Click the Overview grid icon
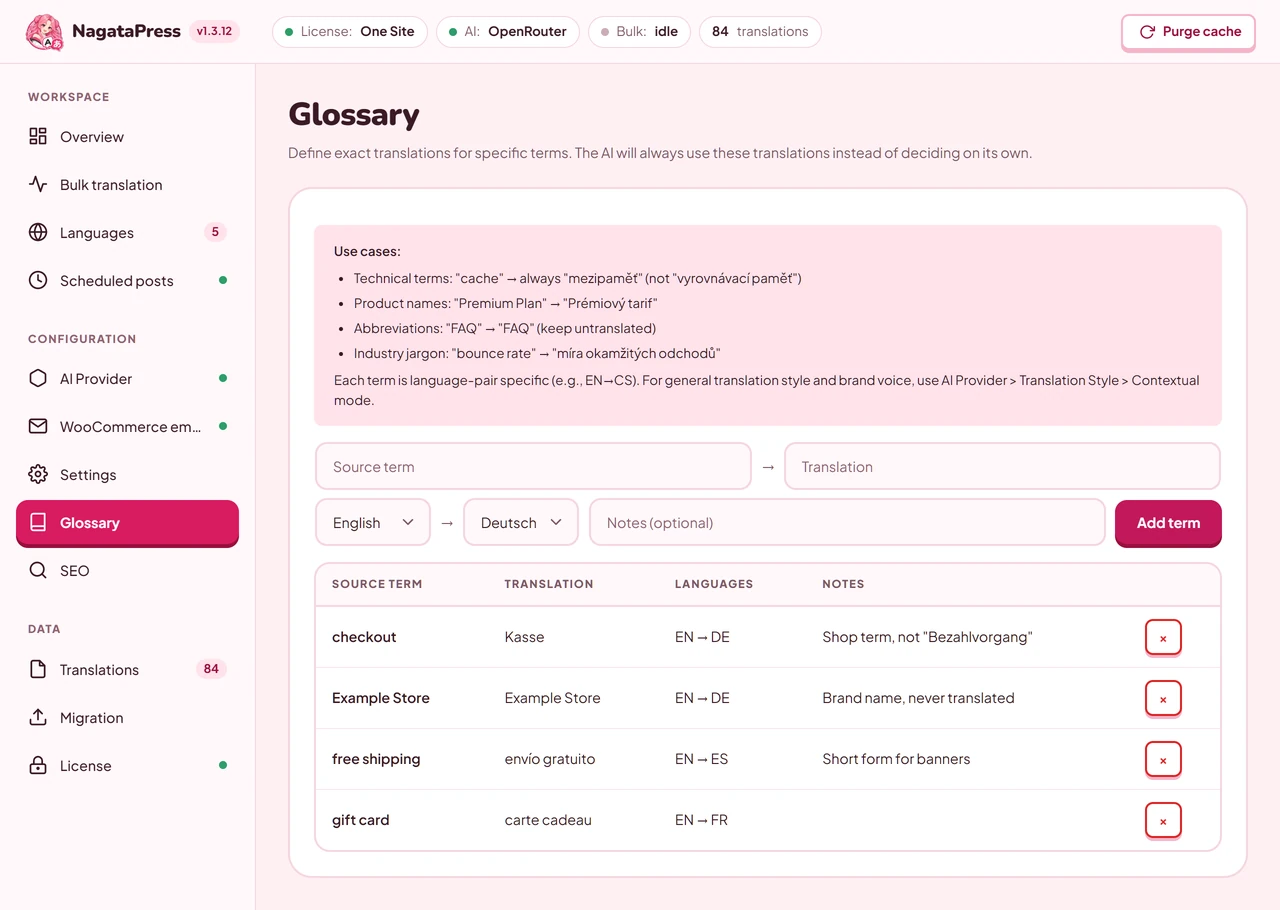This screenshot has height=910, width=1280. pyautogui.click(x=38, y=137)
